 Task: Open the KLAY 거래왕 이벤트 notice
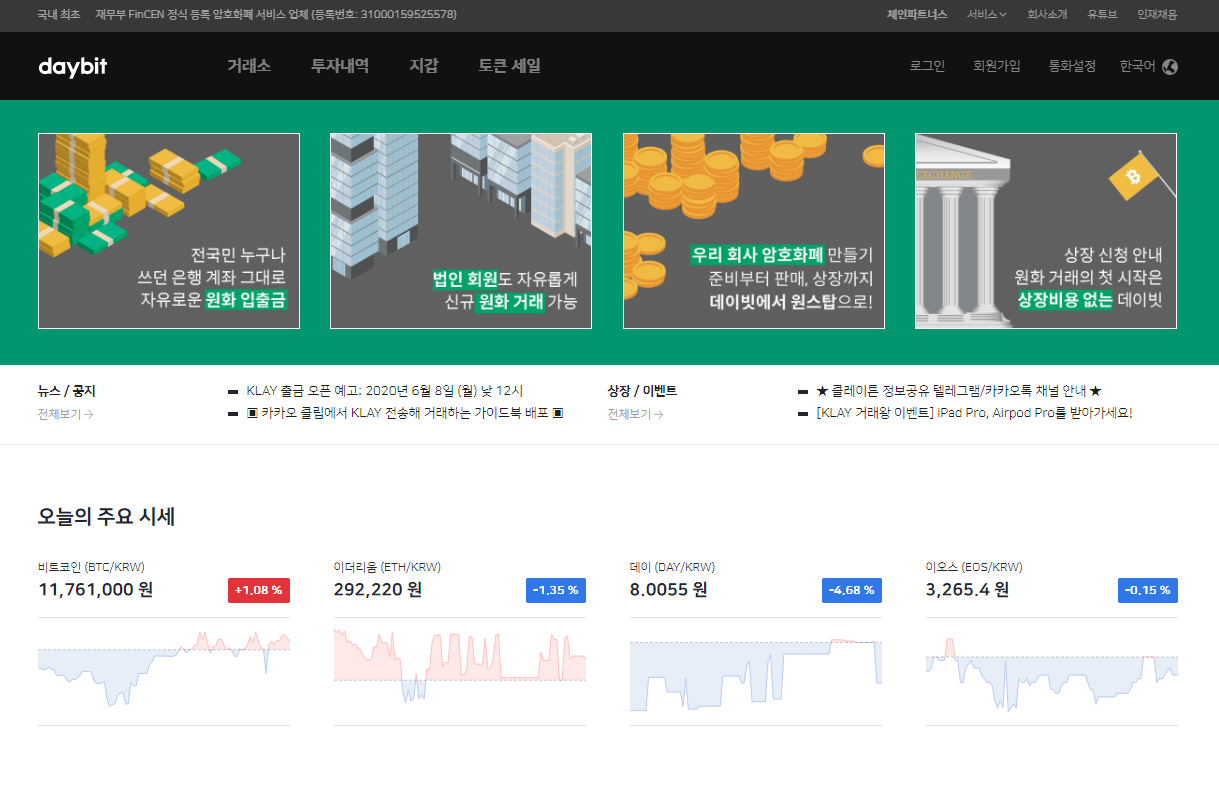coord(974,412)
